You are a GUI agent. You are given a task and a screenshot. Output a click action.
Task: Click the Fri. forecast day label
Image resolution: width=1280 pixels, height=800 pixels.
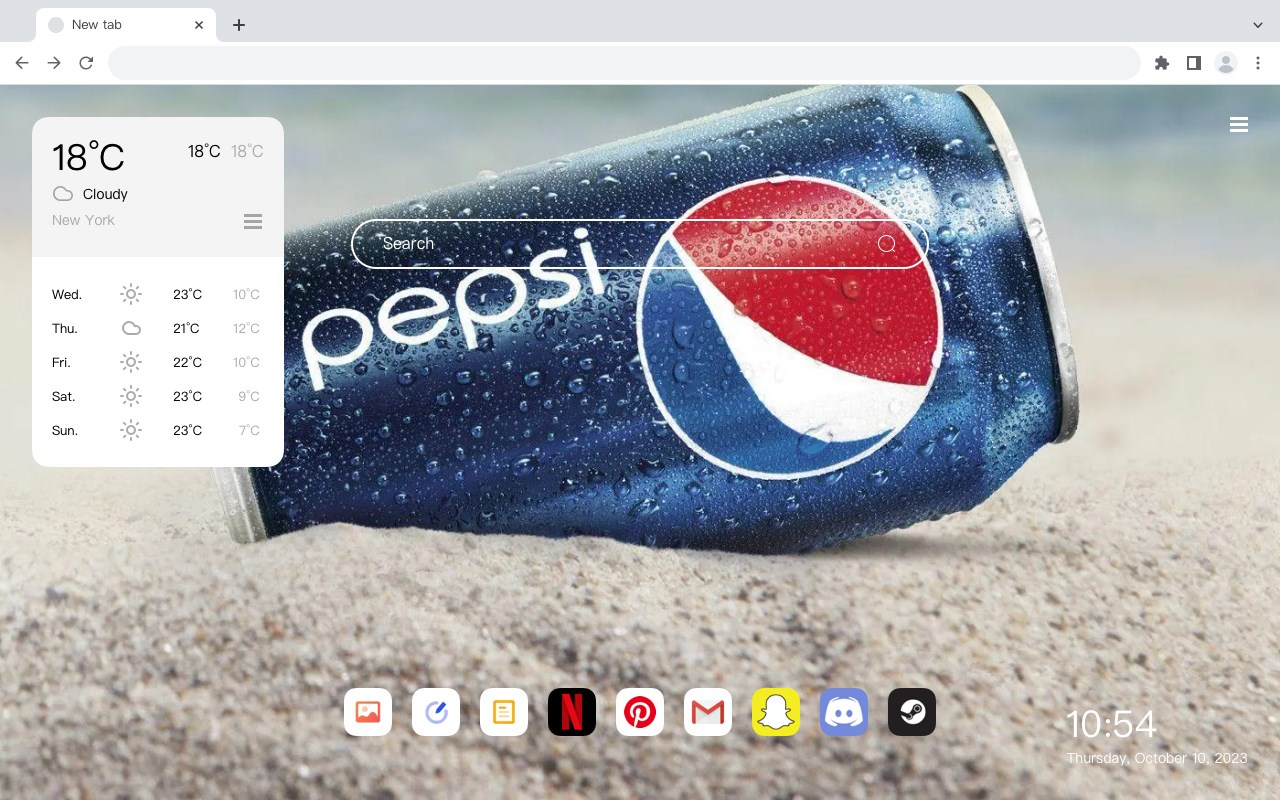tap(61, 362)
